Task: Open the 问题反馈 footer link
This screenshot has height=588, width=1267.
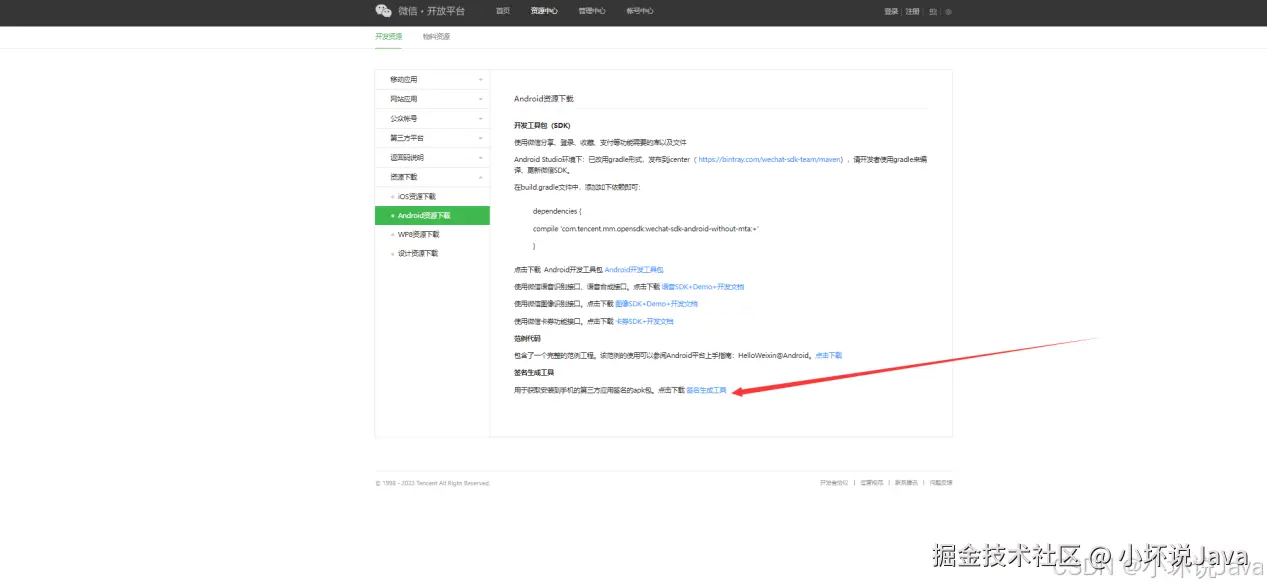Action: pyautogui.click(x=941, y=482)
